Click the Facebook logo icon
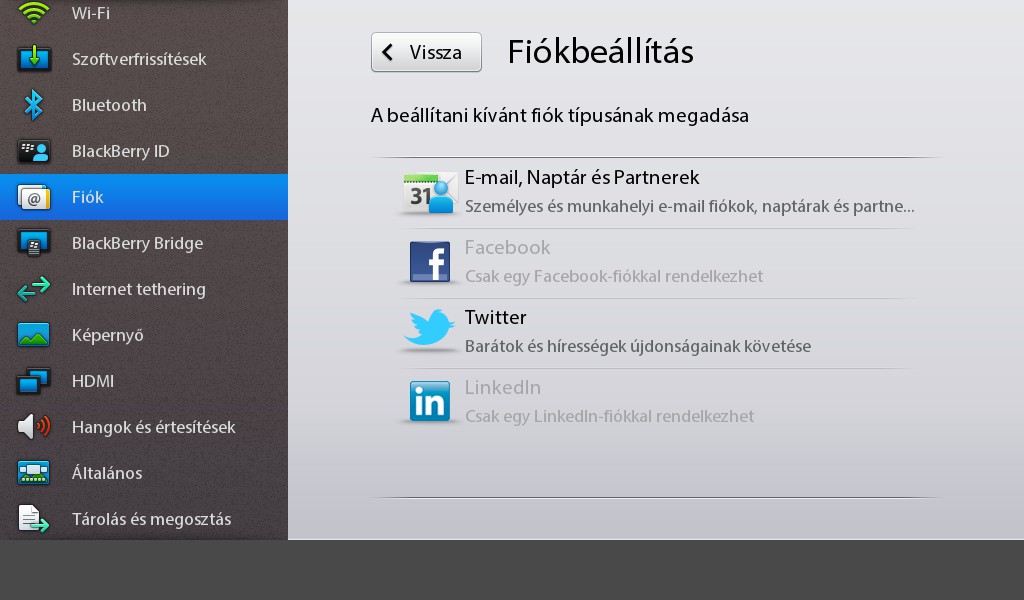This screenshot has height=600, width=1024. pyautogui.click(x=430, y=262)
